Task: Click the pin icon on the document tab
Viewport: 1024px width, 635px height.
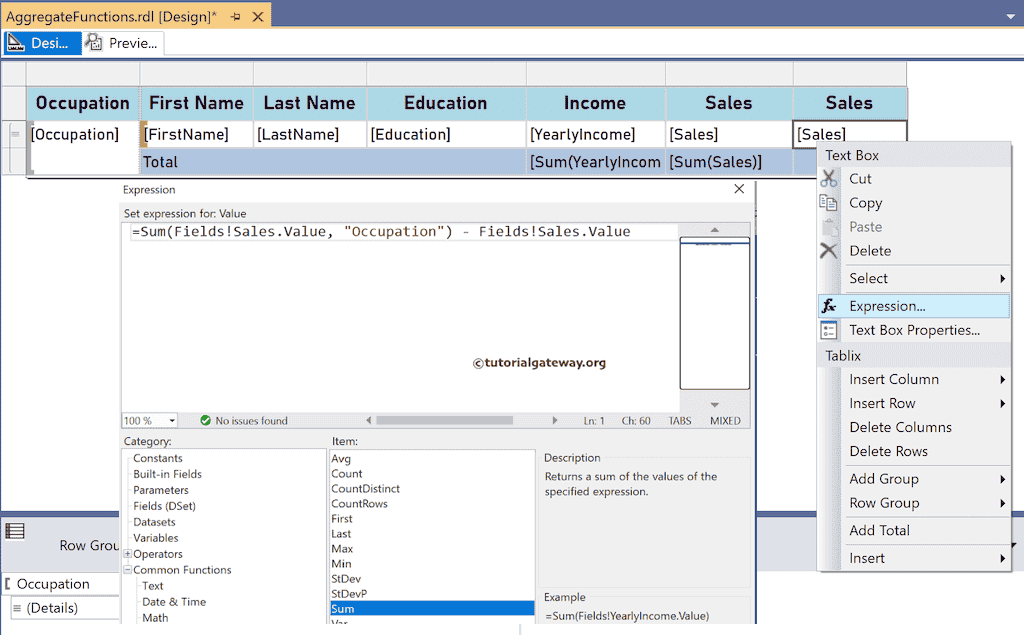Action: tap(236, 16)
